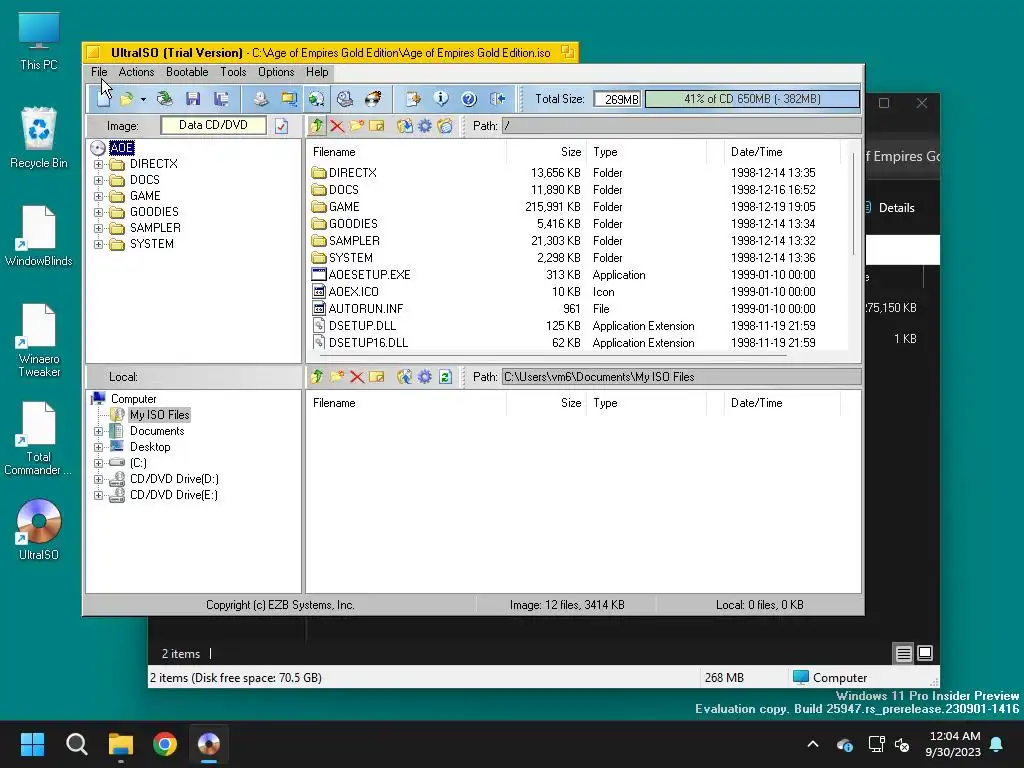
Task: Open the Options menu
Action: pos(276,72)
